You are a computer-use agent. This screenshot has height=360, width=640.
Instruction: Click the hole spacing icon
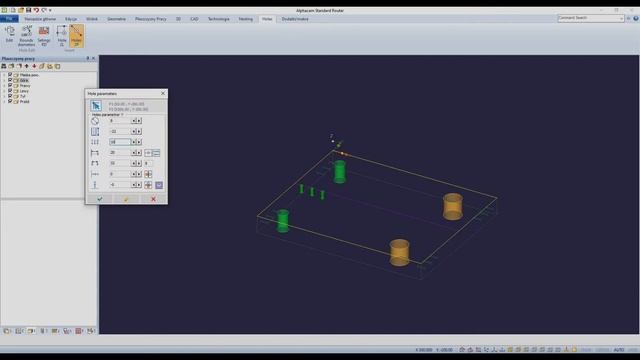point(95,153)
